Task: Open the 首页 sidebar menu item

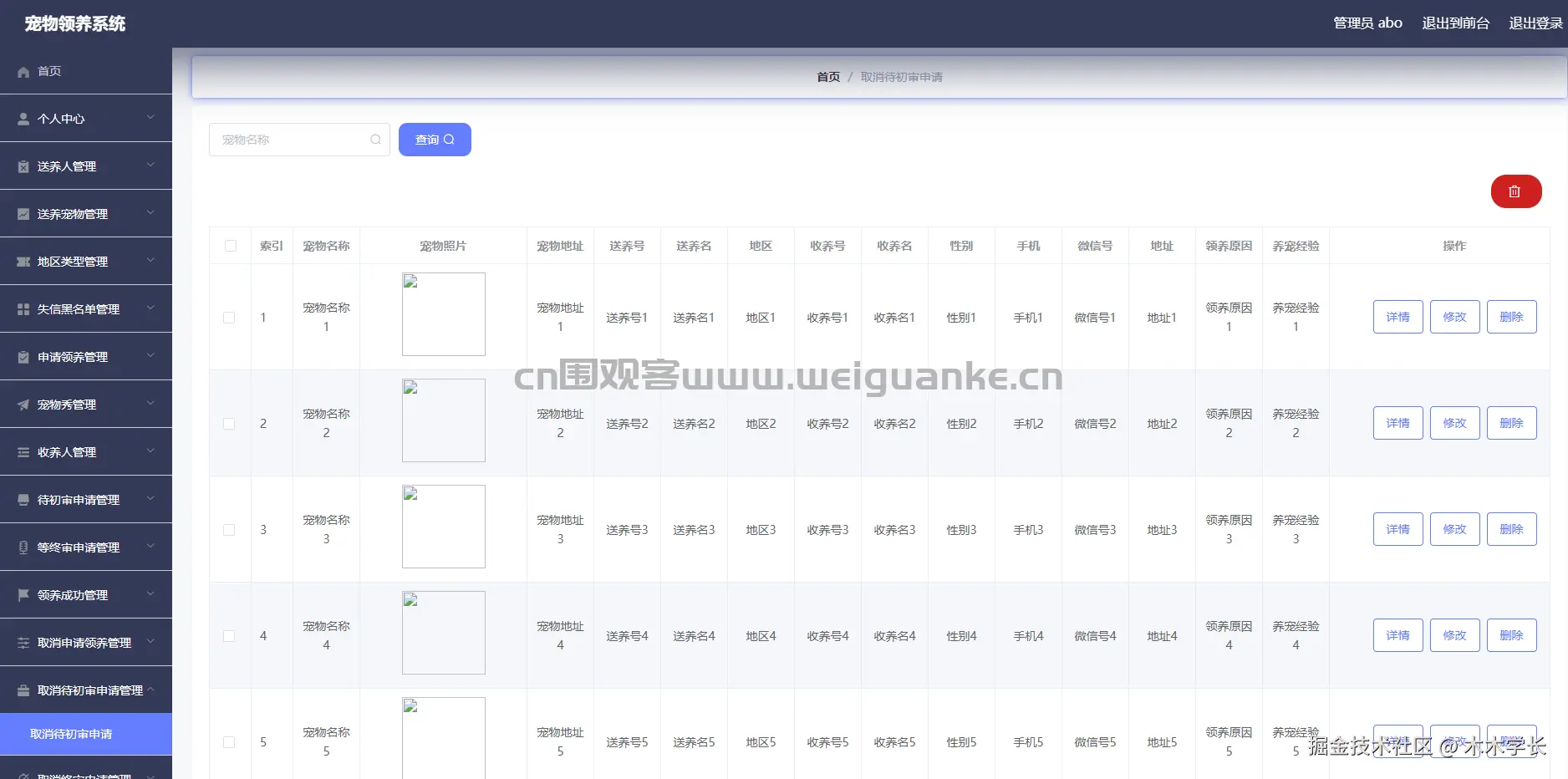Action: pos(86,71)
